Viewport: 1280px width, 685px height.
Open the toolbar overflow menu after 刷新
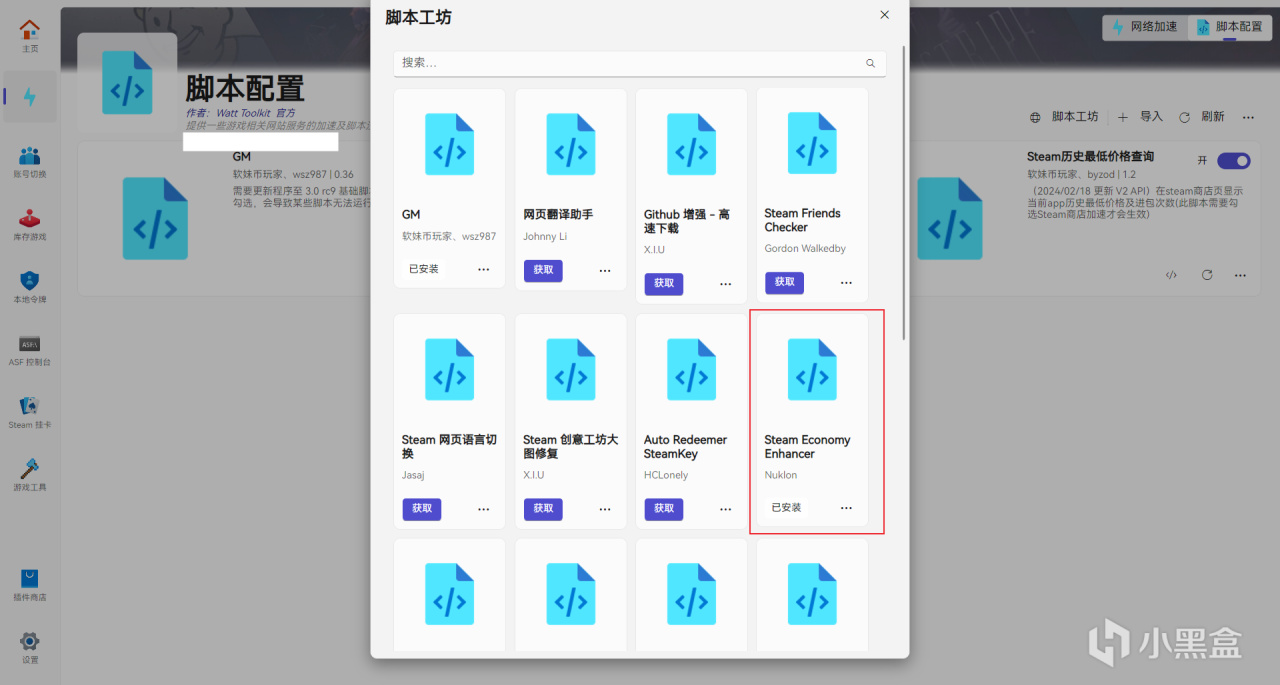point(1248,117)
